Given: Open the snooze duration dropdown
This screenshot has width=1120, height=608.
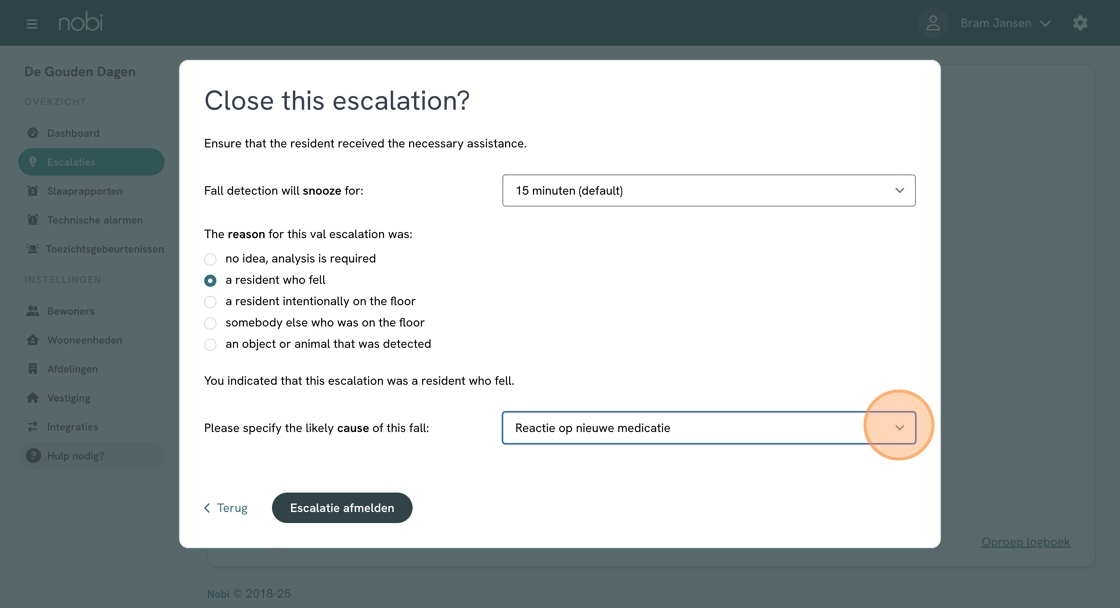Looking at the screenshot, I should 709,191.
